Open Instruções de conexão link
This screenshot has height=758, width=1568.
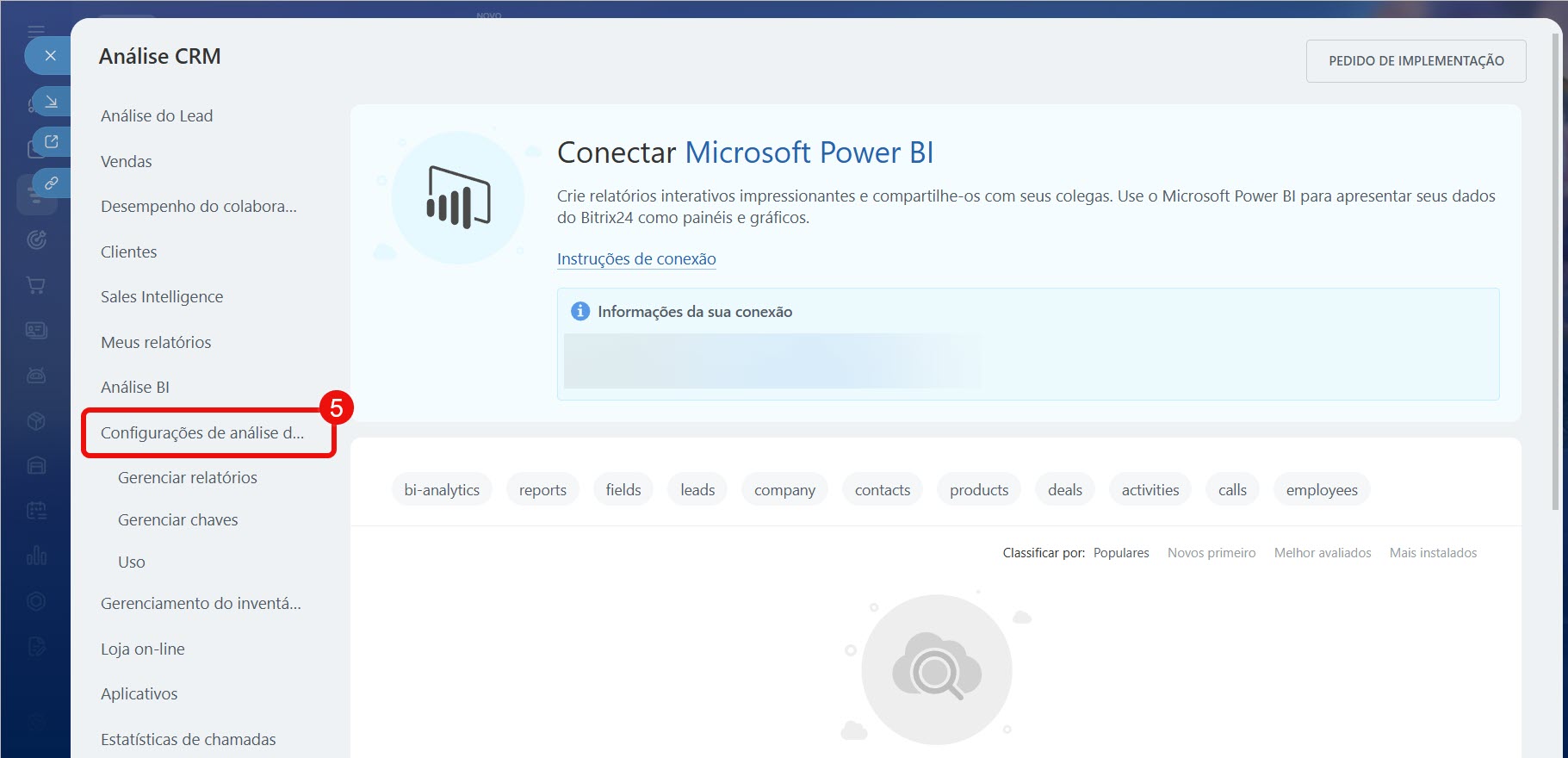pos(636,259)
